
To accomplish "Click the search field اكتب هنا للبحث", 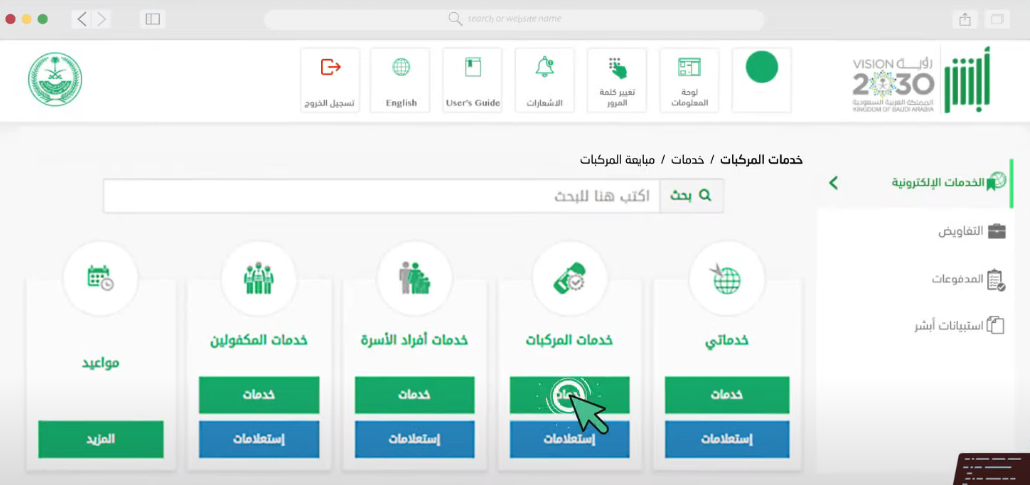I will (380, 196).
